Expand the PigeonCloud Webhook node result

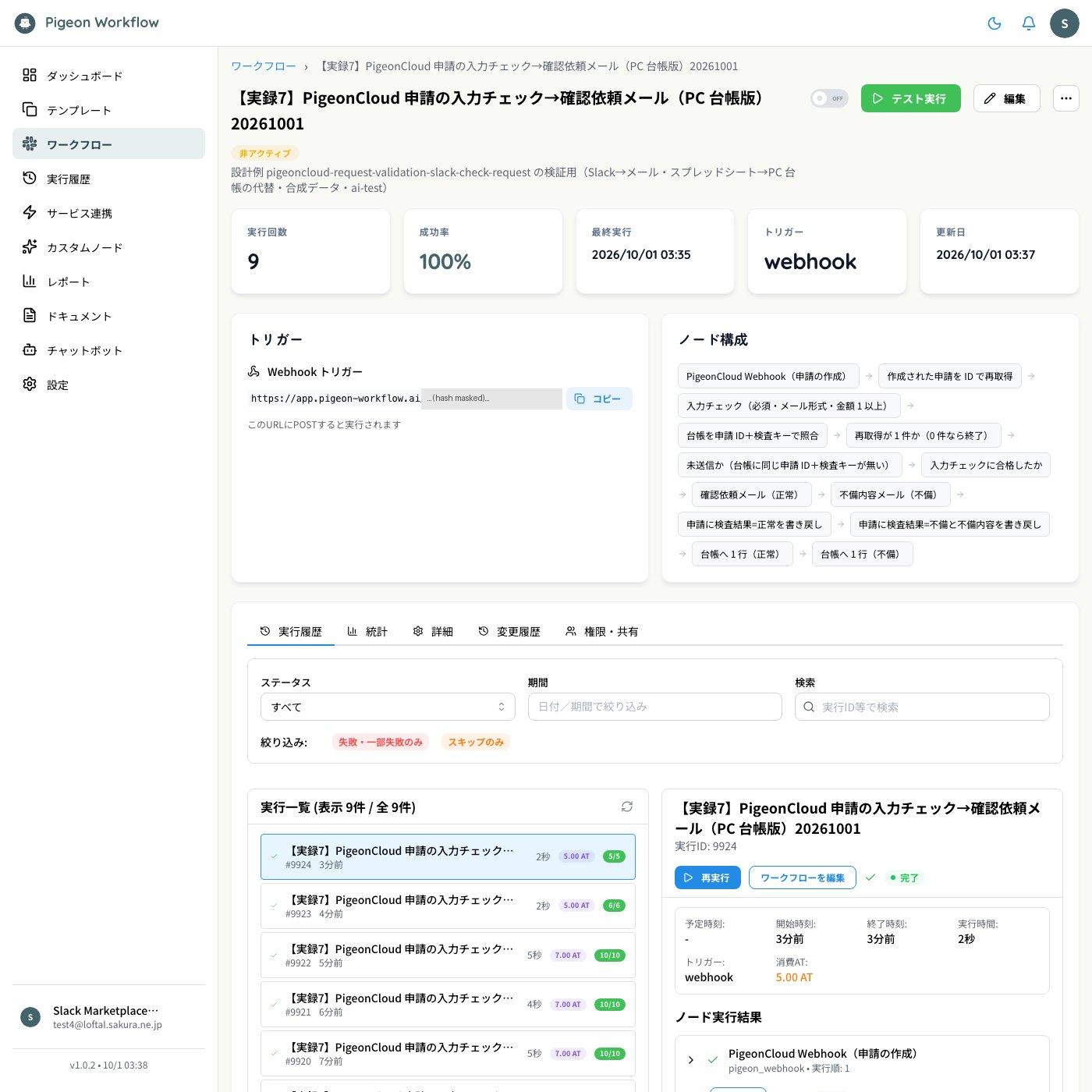coord(690,1060)
